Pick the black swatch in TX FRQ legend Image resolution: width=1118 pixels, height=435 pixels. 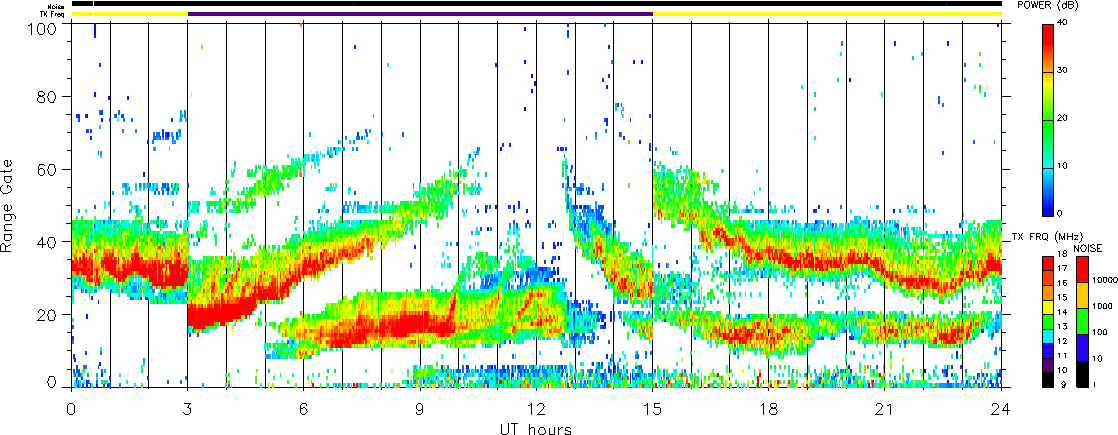pyautogui.click(x=1049, y=379)
